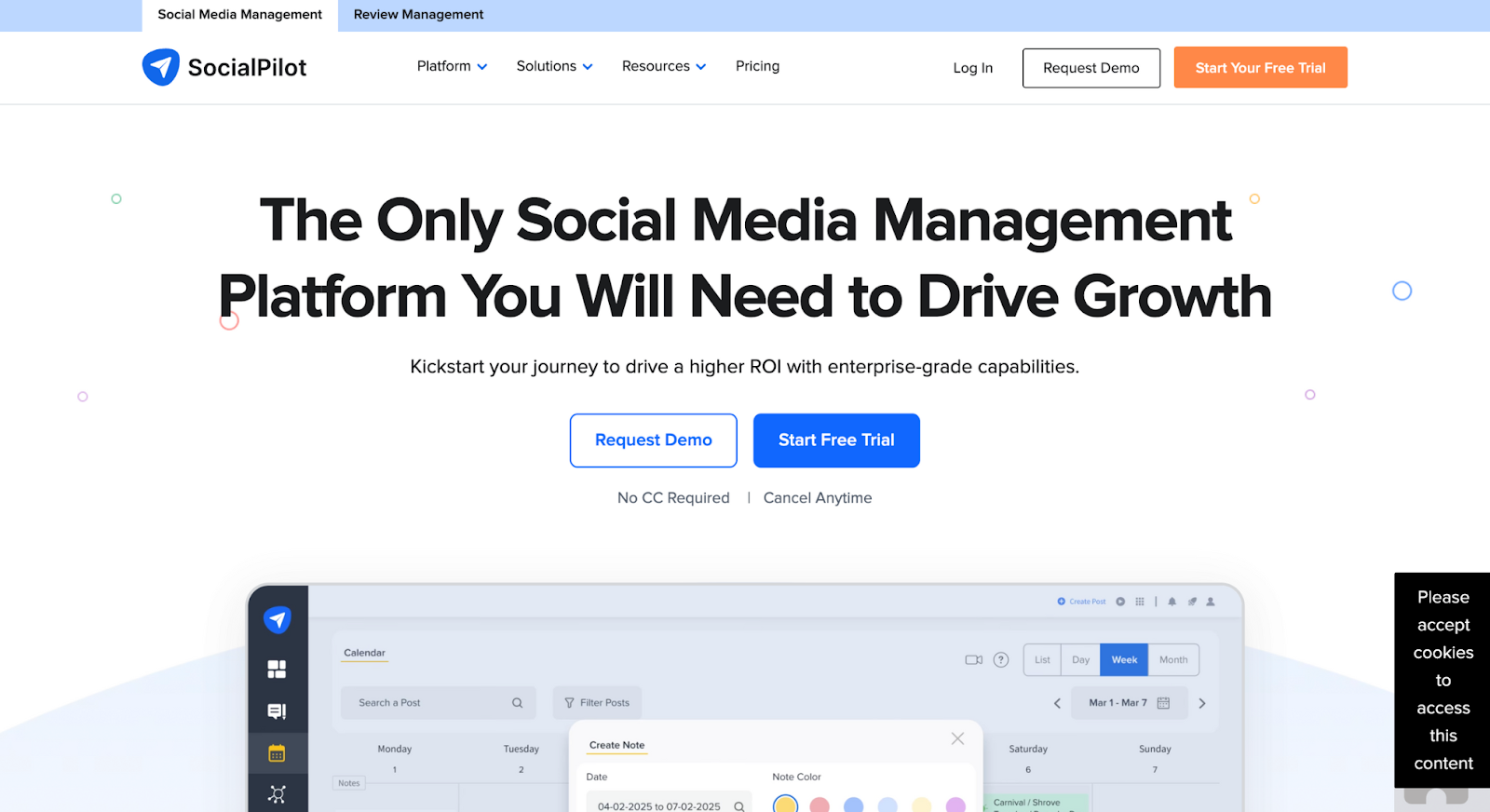Pick the blue note color swatch

(x=854, y=805)
